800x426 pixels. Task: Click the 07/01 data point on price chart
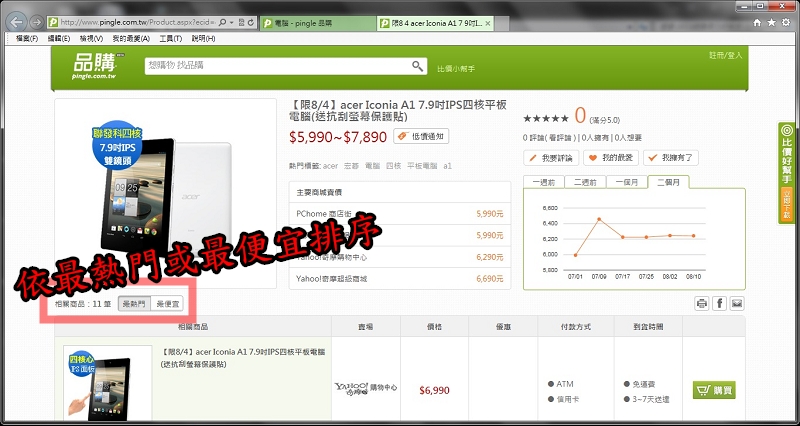(x=576, y=255)
